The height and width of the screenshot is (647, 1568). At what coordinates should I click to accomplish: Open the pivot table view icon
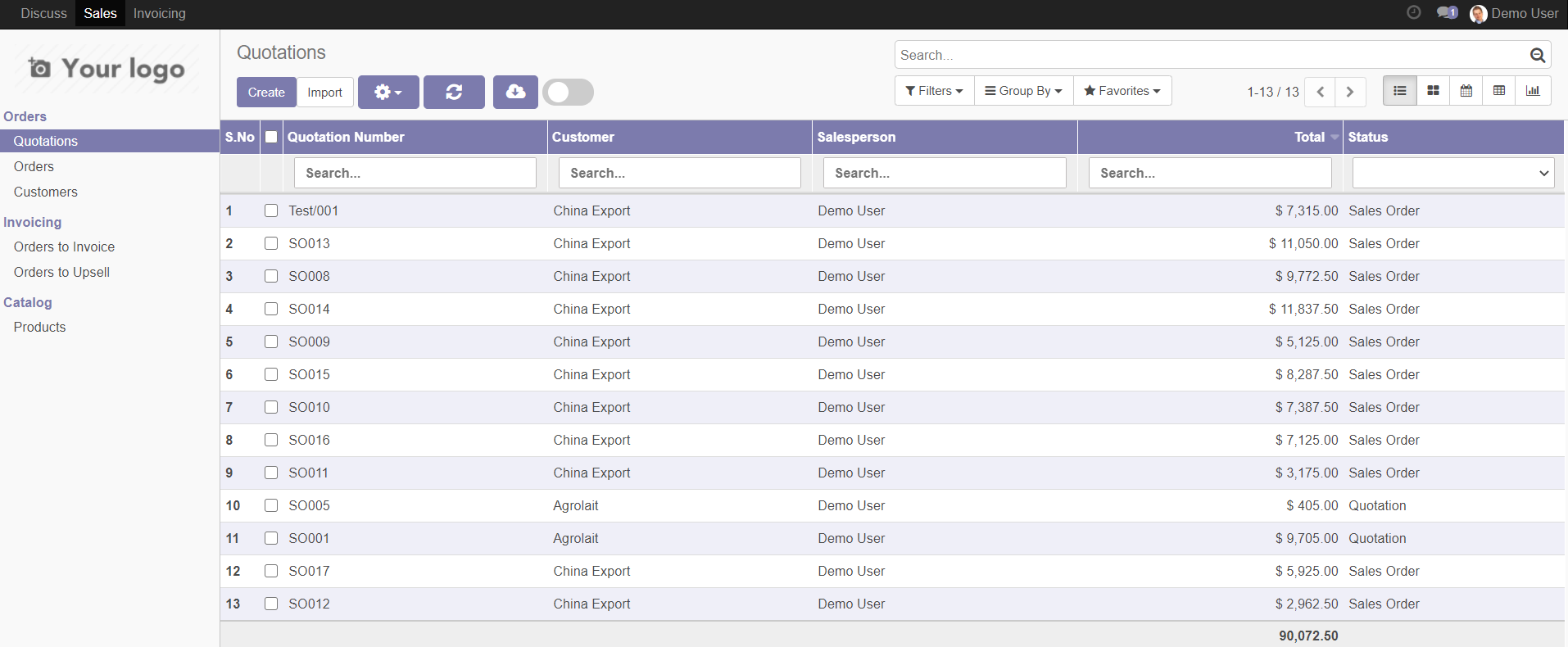[1498, 91]
